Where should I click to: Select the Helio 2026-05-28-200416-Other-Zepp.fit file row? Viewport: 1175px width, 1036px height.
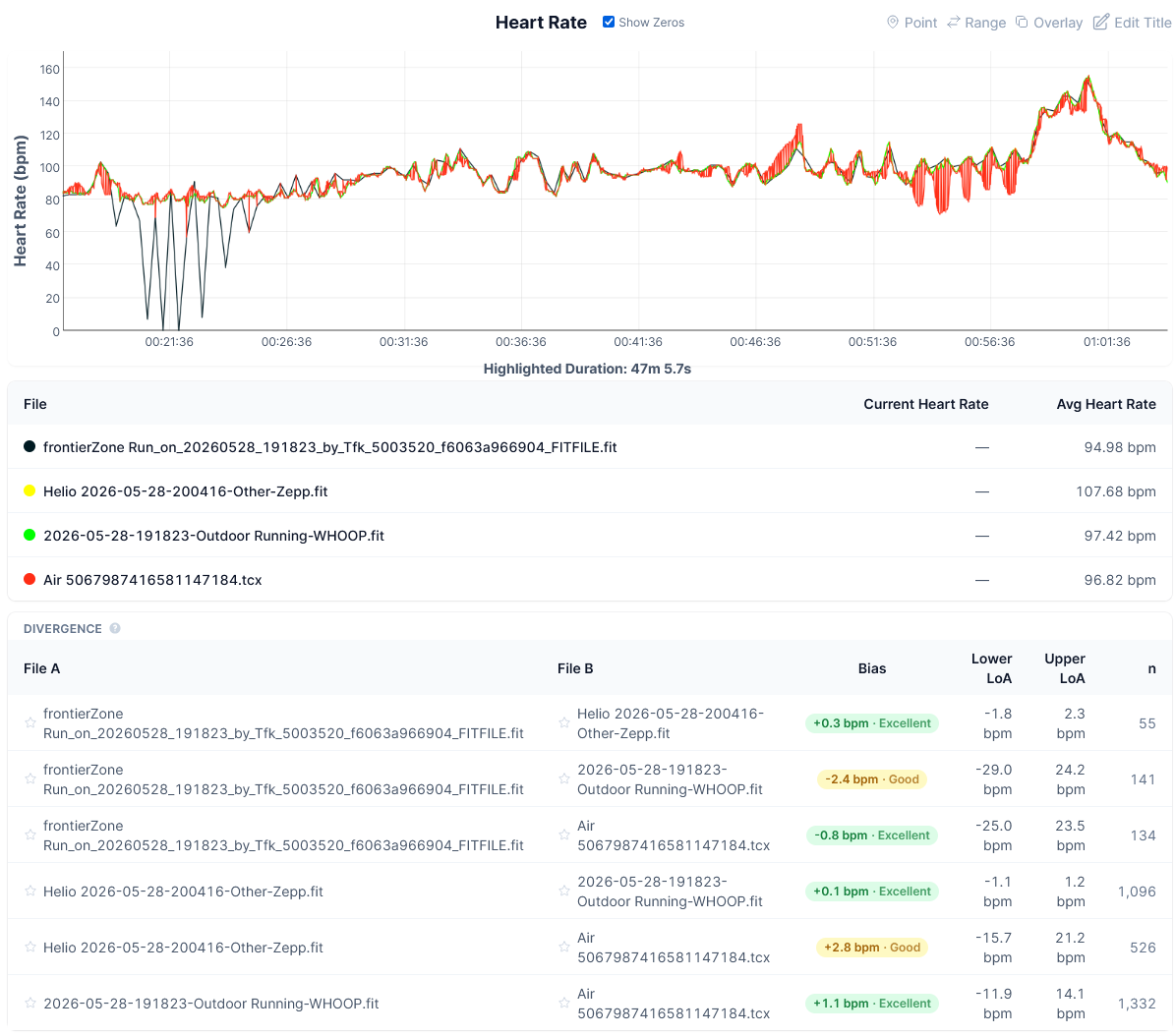[589, 491]
